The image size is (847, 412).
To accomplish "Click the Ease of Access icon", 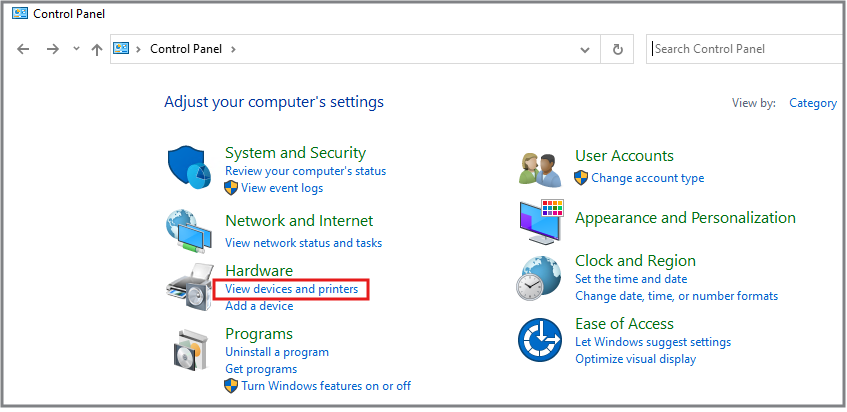I will tap(541, 341).
